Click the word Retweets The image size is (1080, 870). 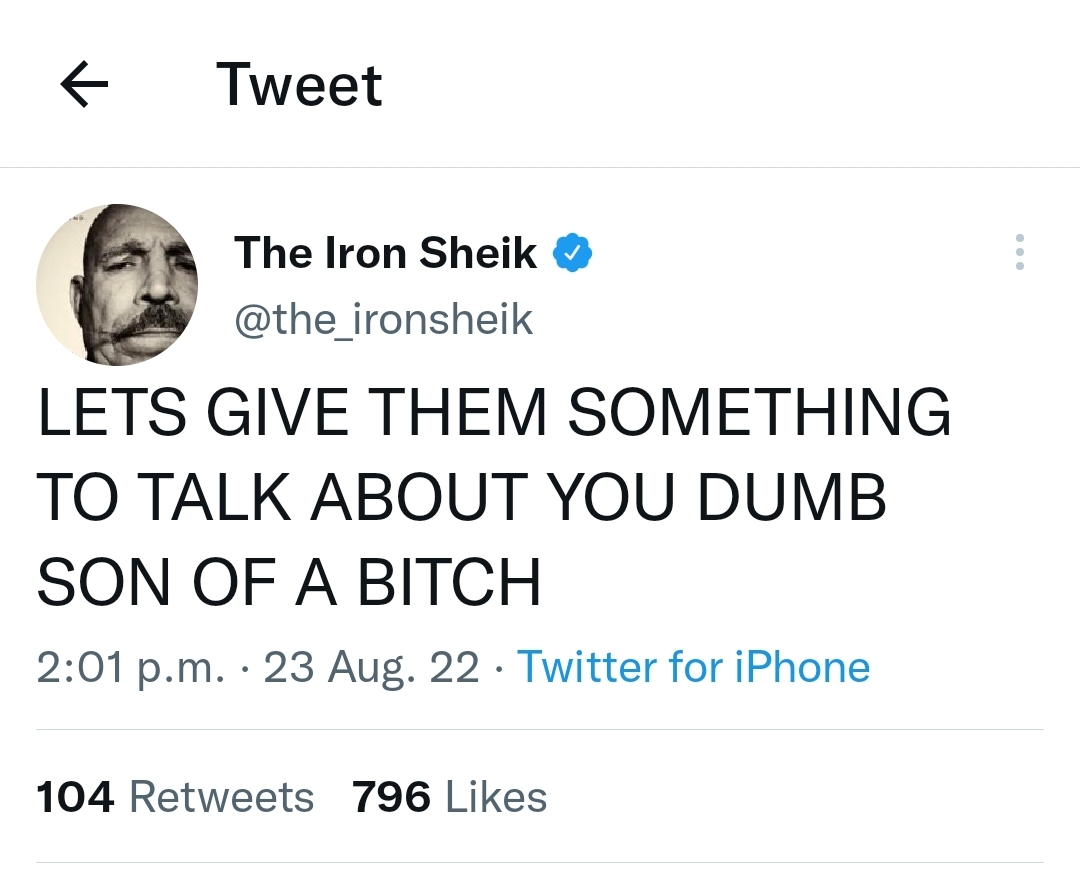click(x=222, y=797)
